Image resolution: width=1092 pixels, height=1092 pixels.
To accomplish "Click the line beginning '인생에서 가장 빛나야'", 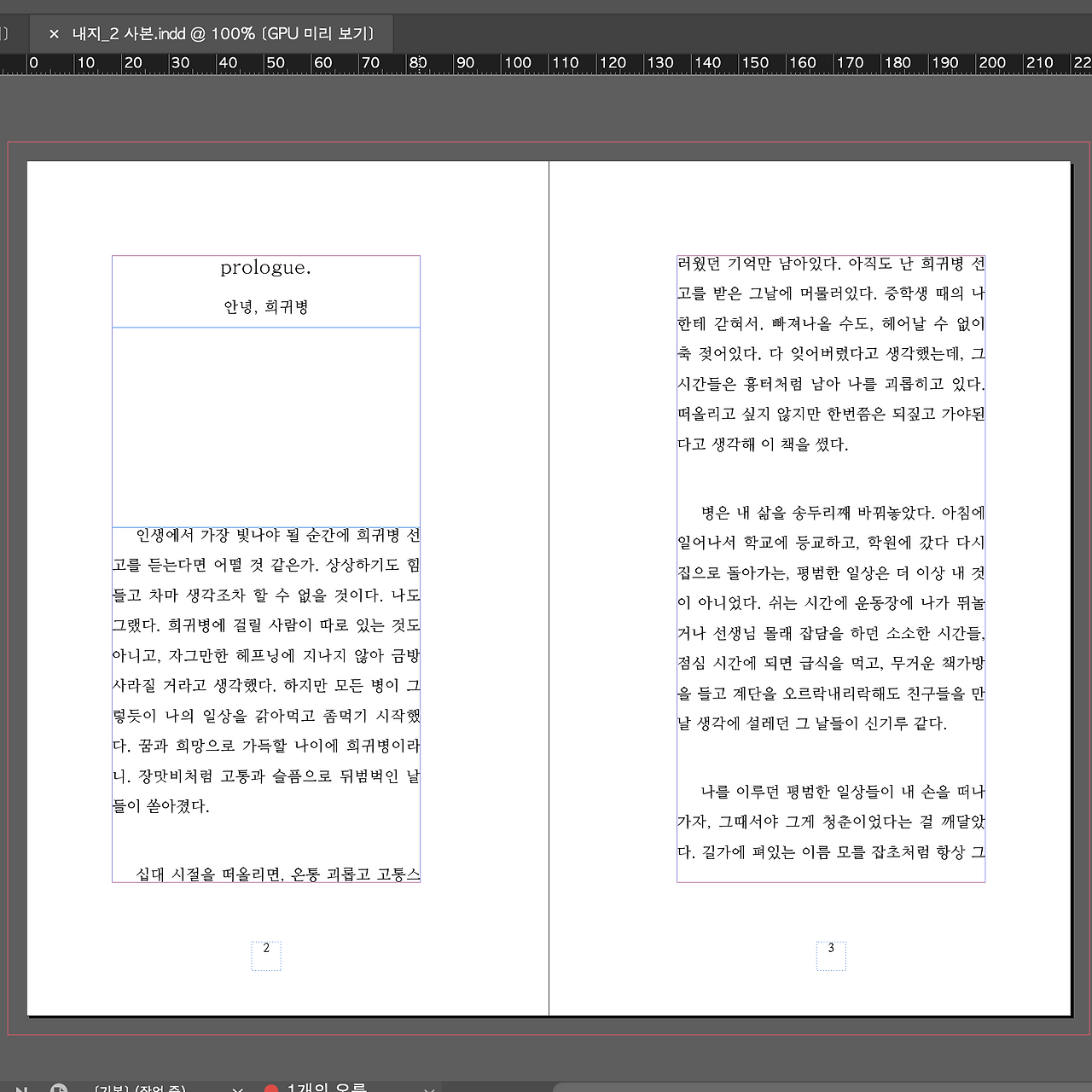I will (x=278, y=536).
